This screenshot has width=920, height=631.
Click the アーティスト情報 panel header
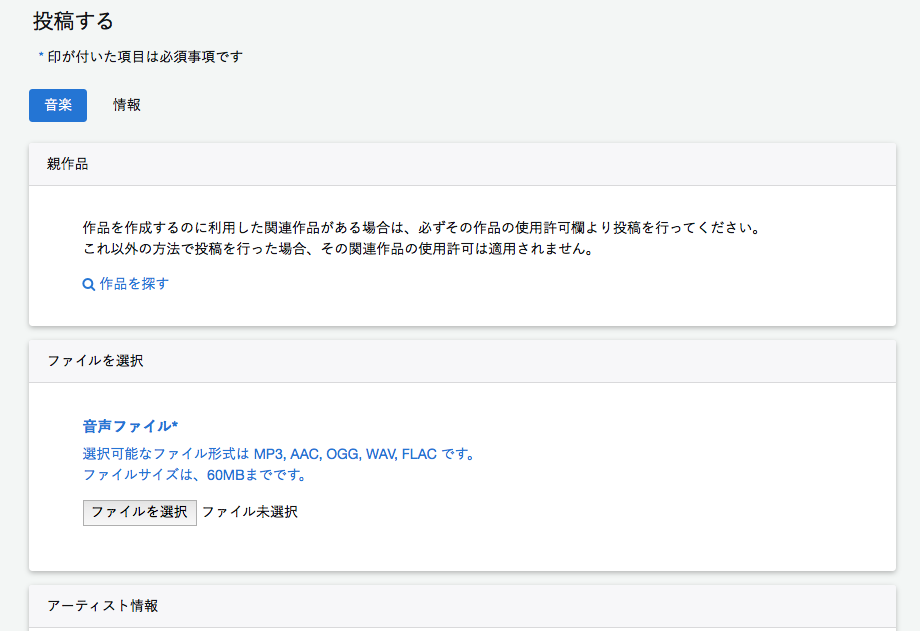pyautogui.click(x=462, y=606)
